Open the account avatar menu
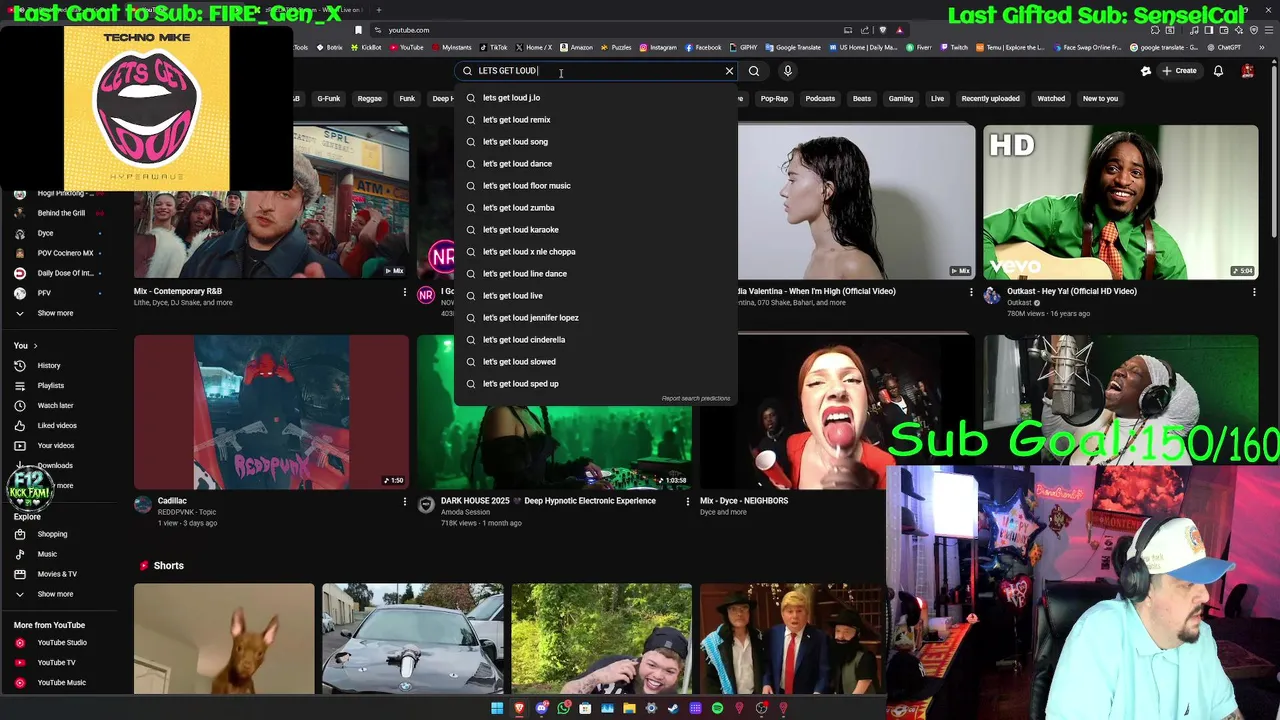Viewport: 1280px width, 720px height. (x=1248, y=71)
